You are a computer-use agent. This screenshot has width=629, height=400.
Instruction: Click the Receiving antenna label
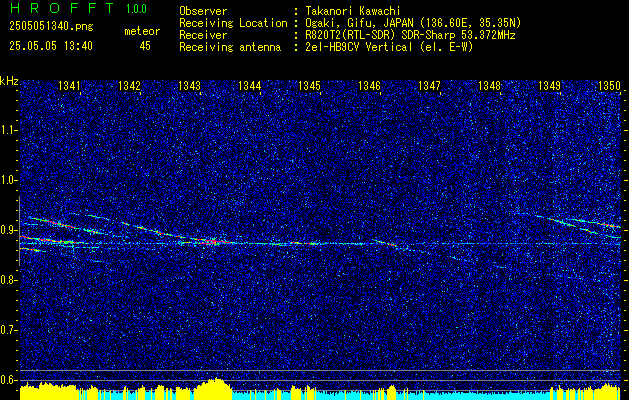230,47
